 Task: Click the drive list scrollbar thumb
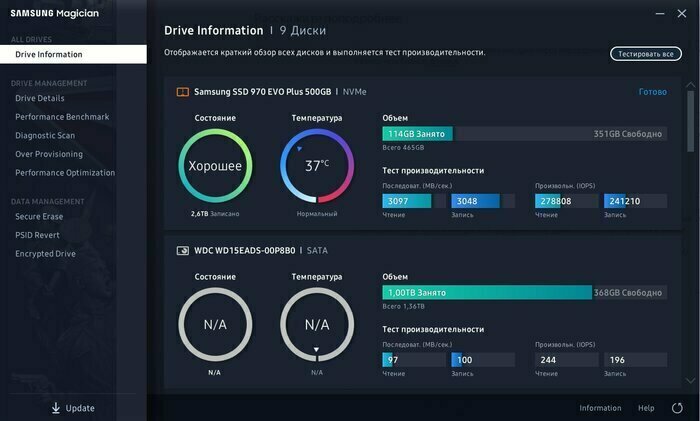[691, 121]
